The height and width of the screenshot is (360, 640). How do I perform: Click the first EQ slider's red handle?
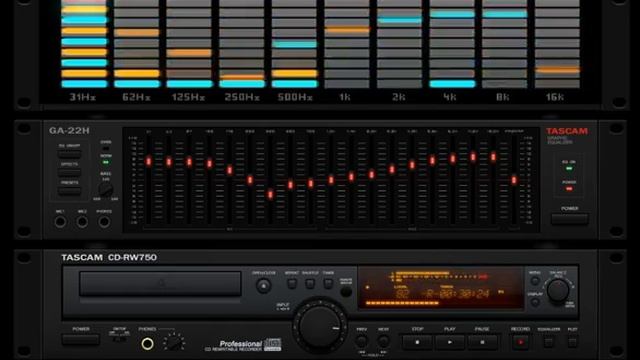[149, 161]
